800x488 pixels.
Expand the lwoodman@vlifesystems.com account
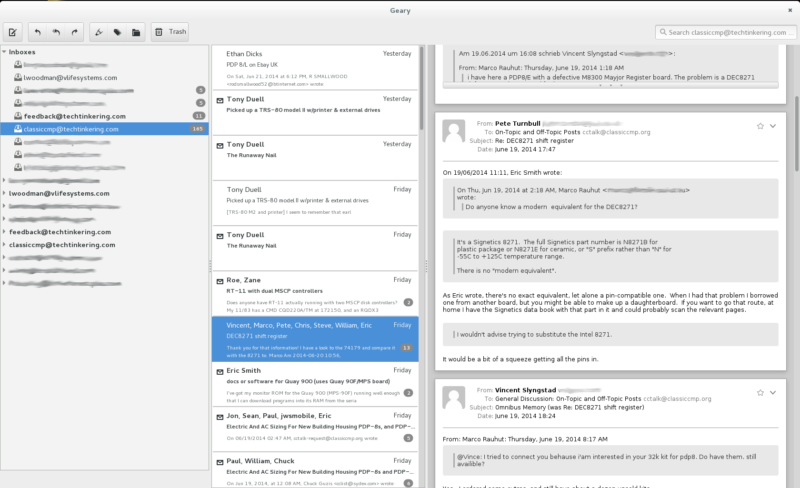4,193
